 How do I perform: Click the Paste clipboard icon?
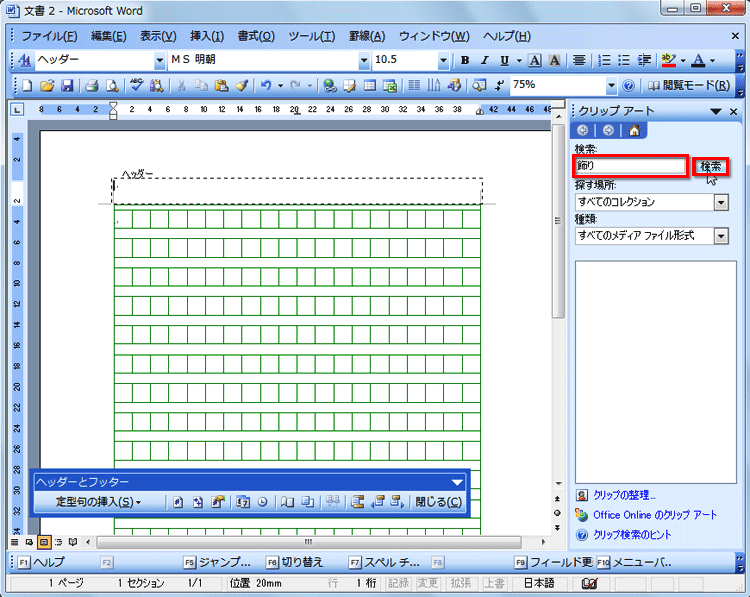tap(221, 86)
